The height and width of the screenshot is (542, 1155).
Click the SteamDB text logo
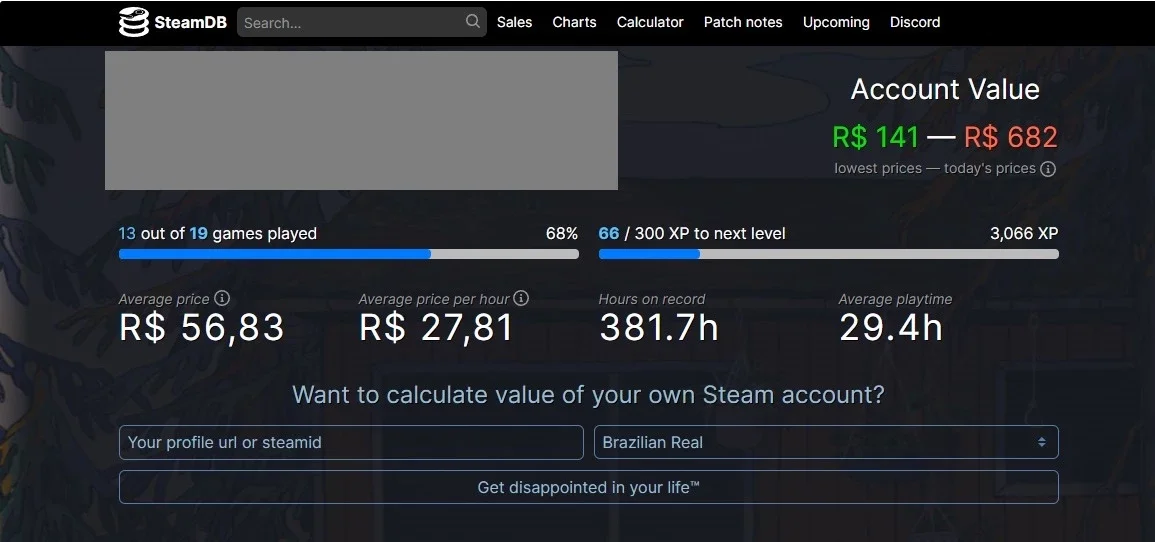191,23
